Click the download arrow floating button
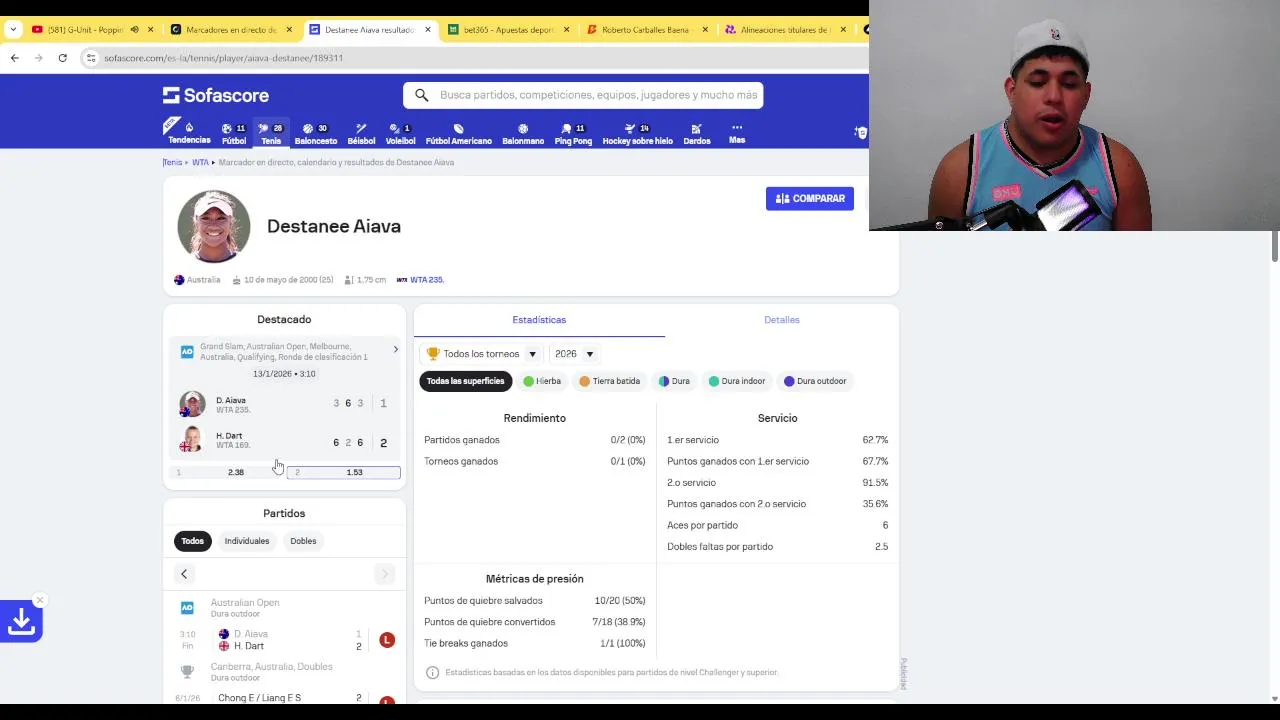 point(21,621)
